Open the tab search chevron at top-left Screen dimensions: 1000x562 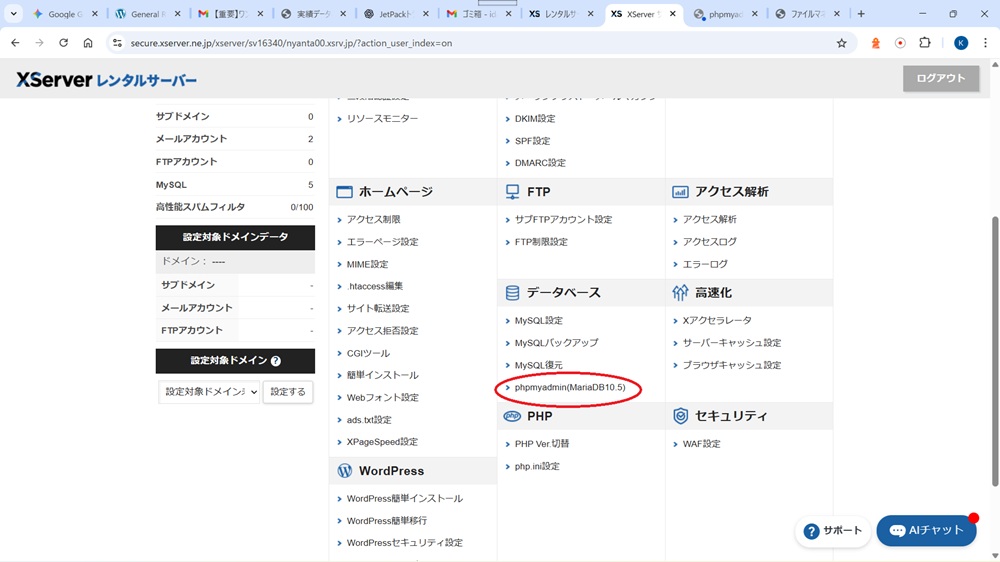pos(14,14)
